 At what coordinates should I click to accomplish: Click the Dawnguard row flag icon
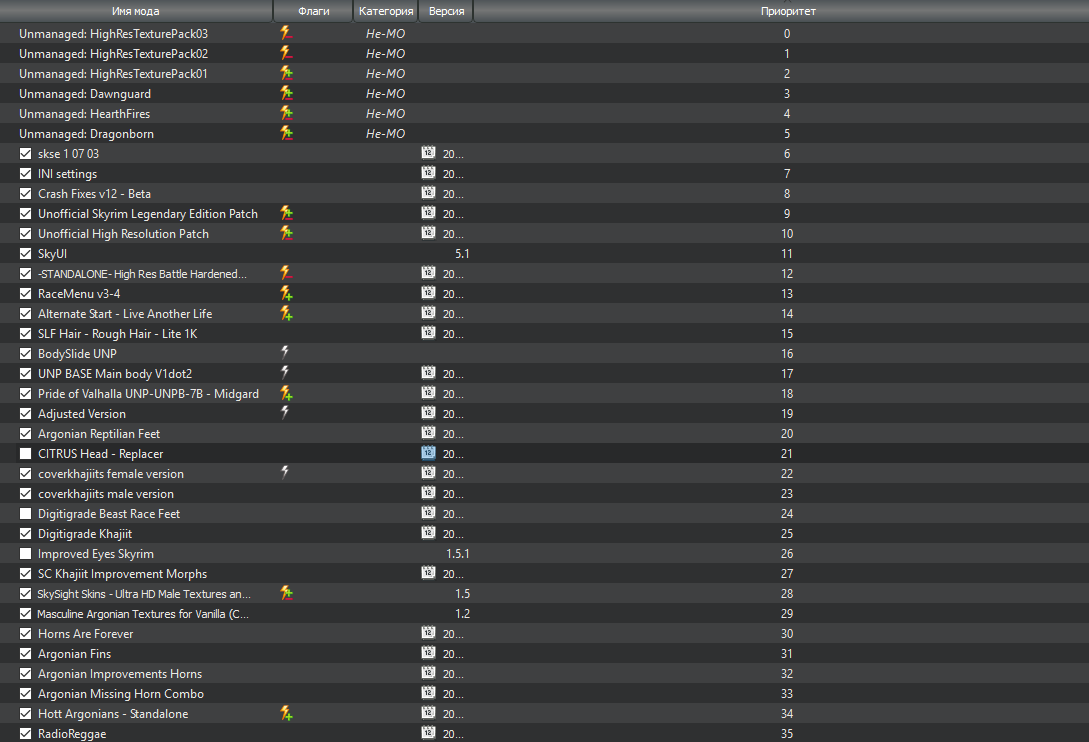tap(285, 94)
